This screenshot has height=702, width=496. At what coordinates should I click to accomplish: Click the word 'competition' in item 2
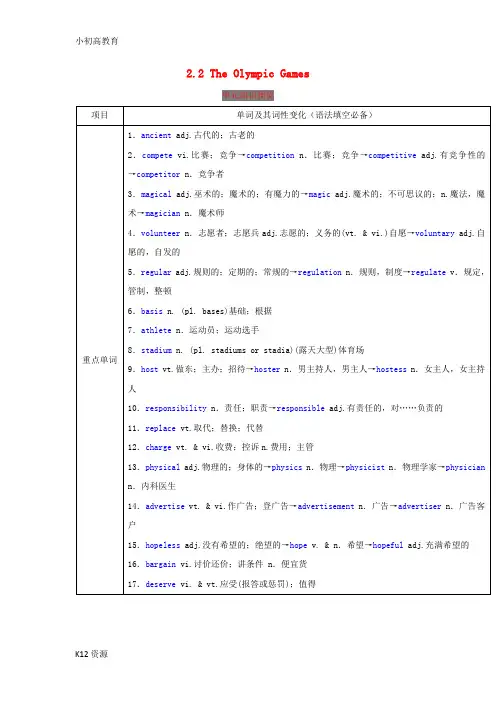pyautogui.click(x=270, y=155)
